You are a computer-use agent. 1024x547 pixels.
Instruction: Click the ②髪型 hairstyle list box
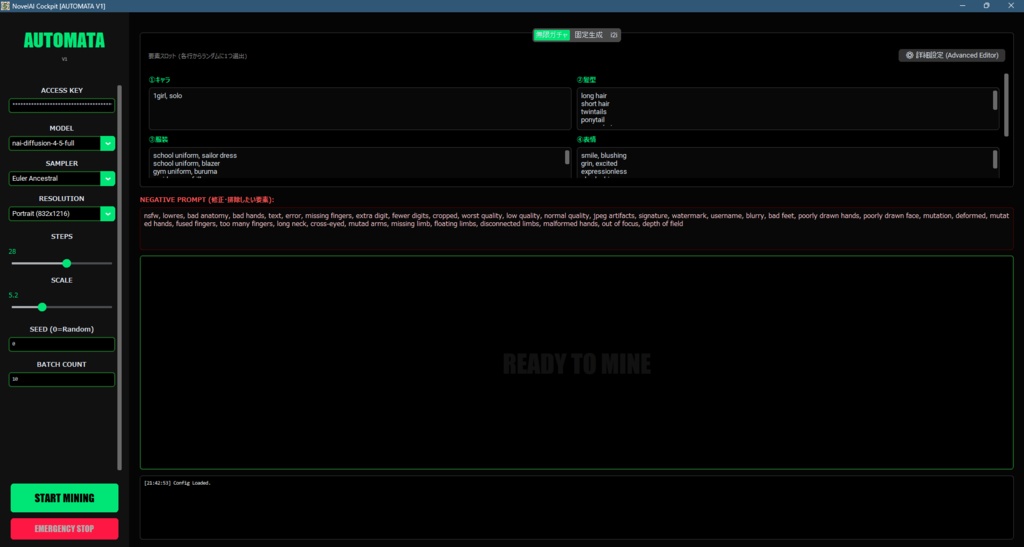[788, 108]
